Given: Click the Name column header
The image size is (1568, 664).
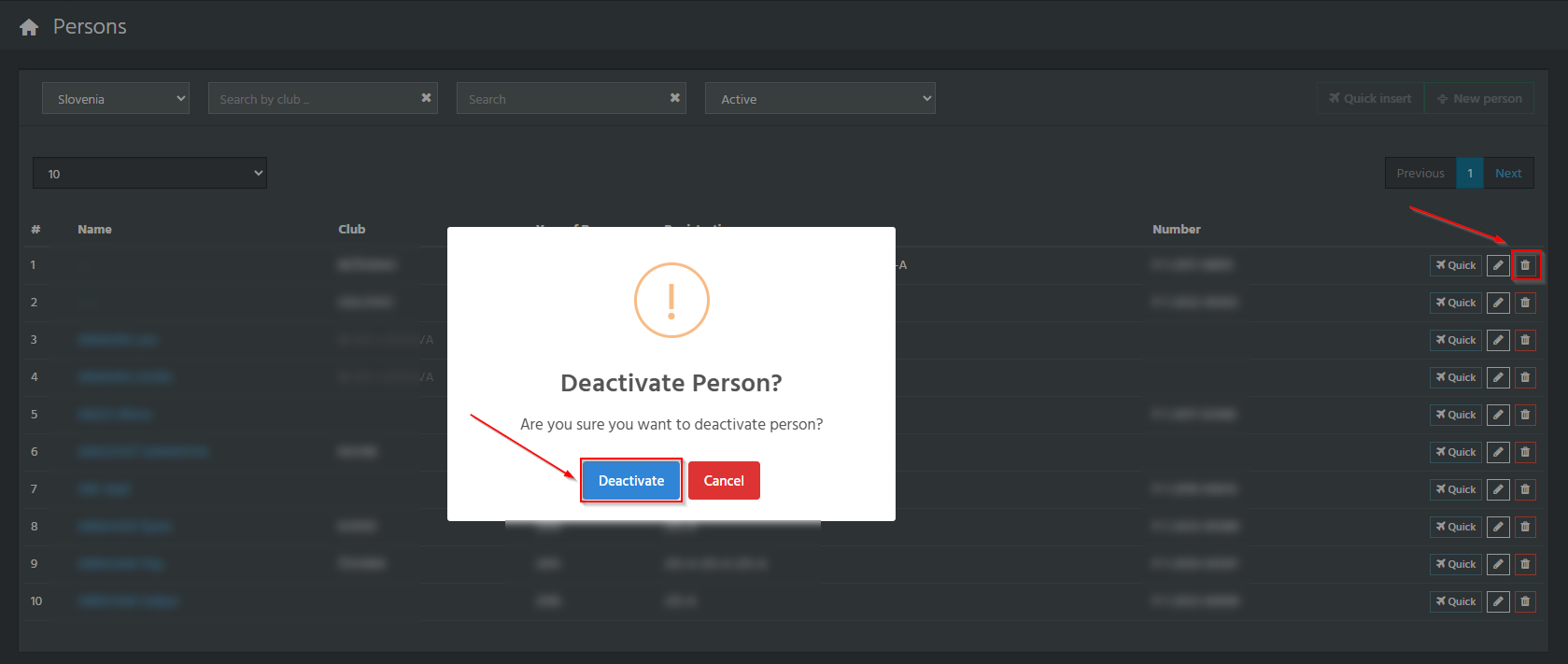Looking at the screenshot, I should pos(94,229).
